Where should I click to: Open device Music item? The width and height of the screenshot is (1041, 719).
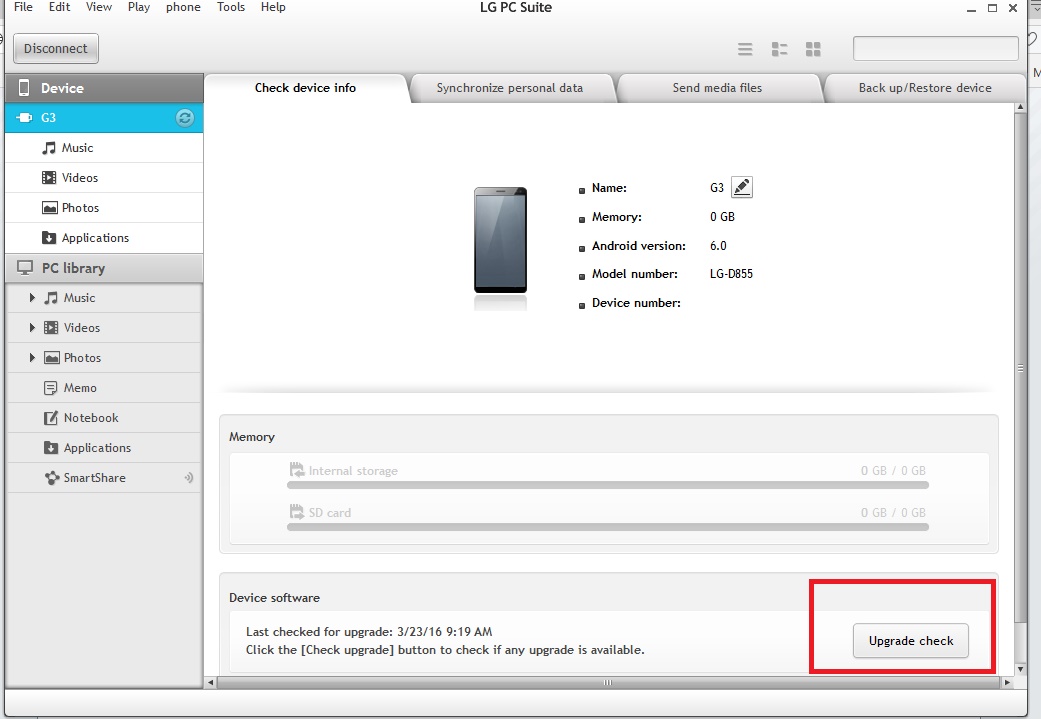click(x=104, y=148)
